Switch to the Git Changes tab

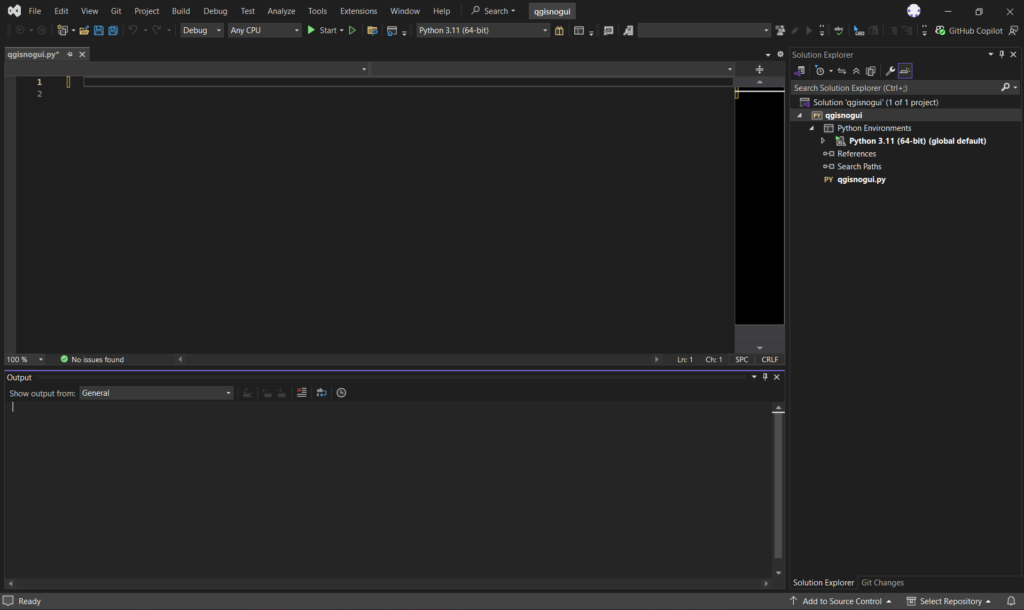tap(882, 582)
